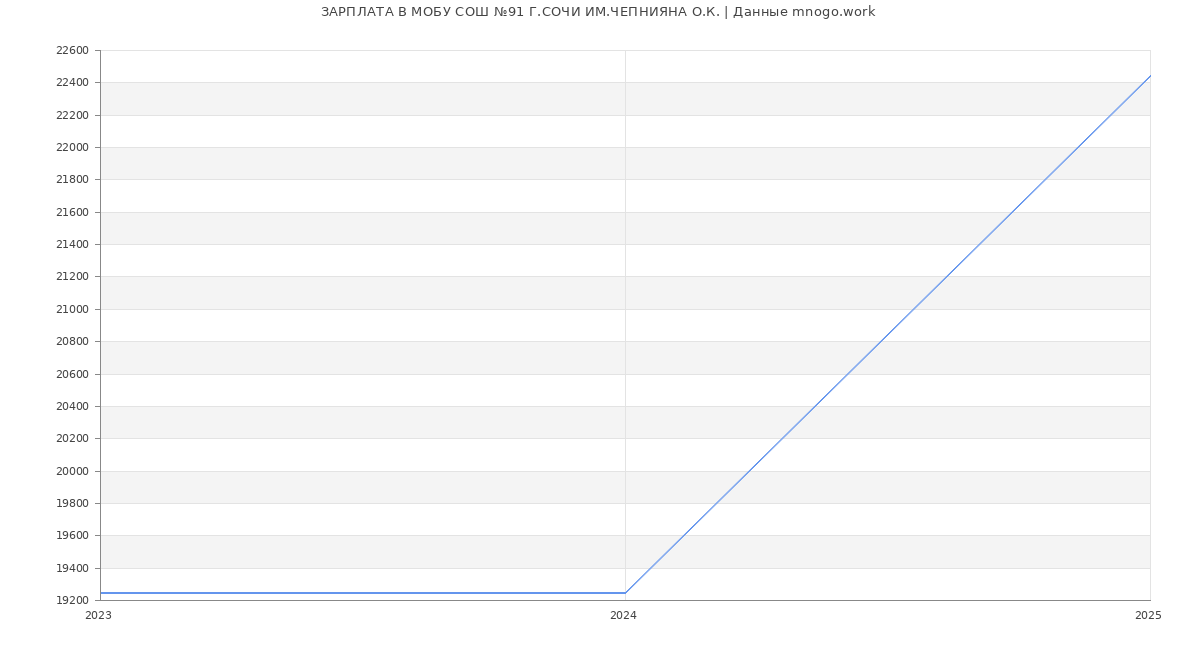Click the 22000 y-axis label
Image resolution: width=1200 pixels, height=650 pixels.
(72, 147)
